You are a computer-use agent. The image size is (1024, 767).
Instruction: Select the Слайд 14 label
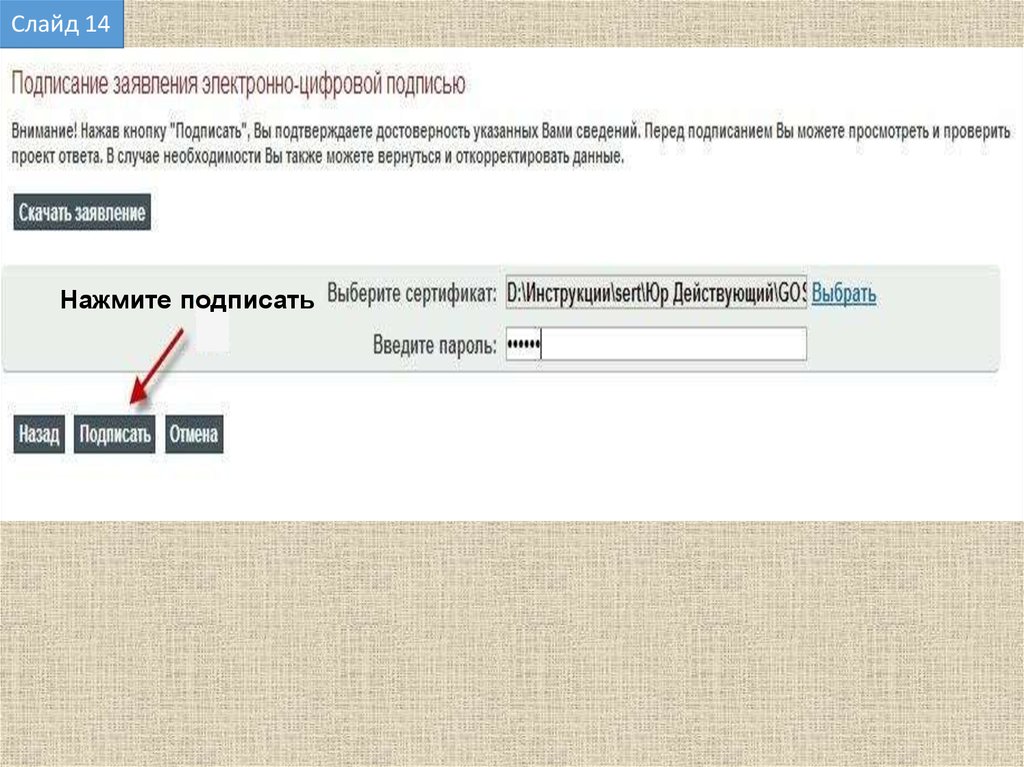61,25
